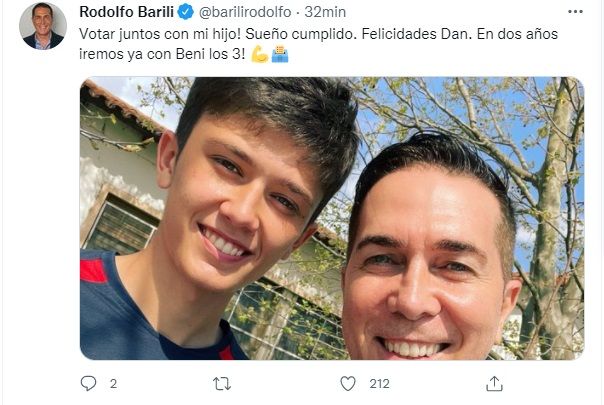Click the flexed bicep emoji

(x=260, y=54)
